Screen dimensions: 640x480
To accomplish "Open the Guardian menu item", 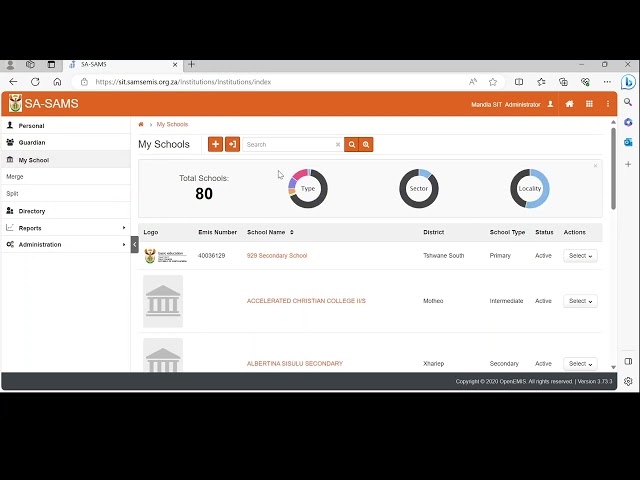I will pyautogui.click(x=65, y=142).
